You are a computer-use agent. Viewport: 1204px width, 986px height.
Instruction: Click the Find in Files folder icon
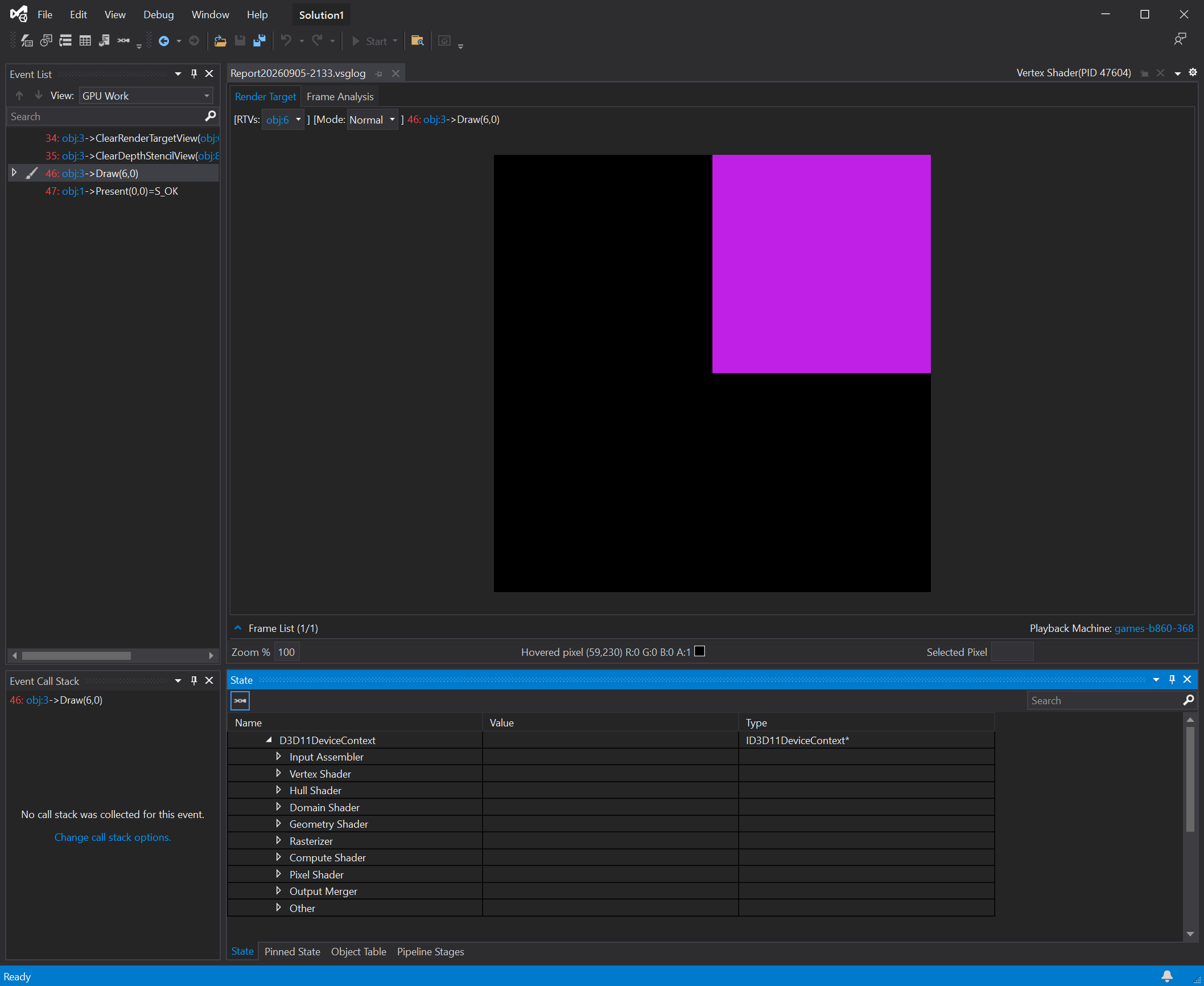[418, 41]
